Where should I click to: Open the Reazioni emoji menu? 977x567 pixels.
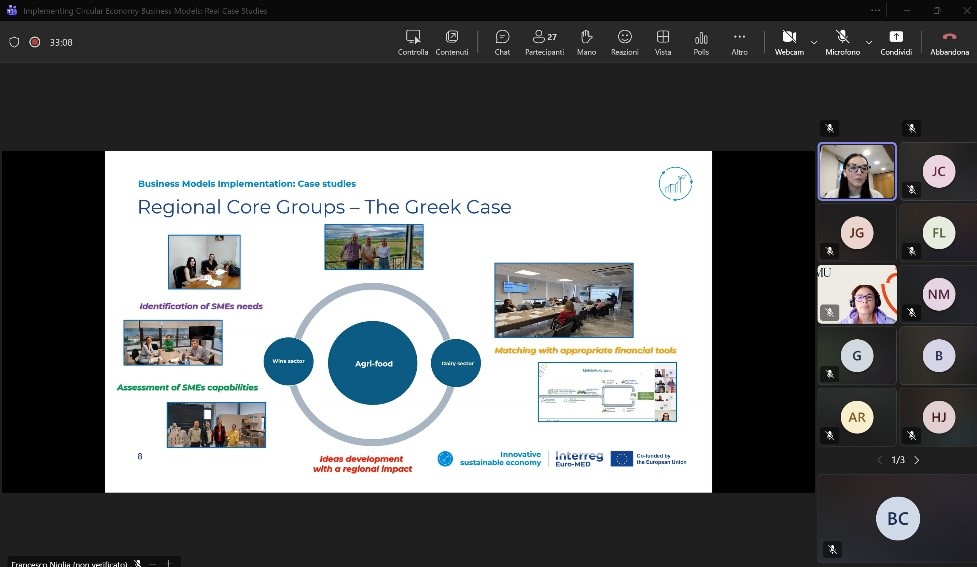coord(624,41)
